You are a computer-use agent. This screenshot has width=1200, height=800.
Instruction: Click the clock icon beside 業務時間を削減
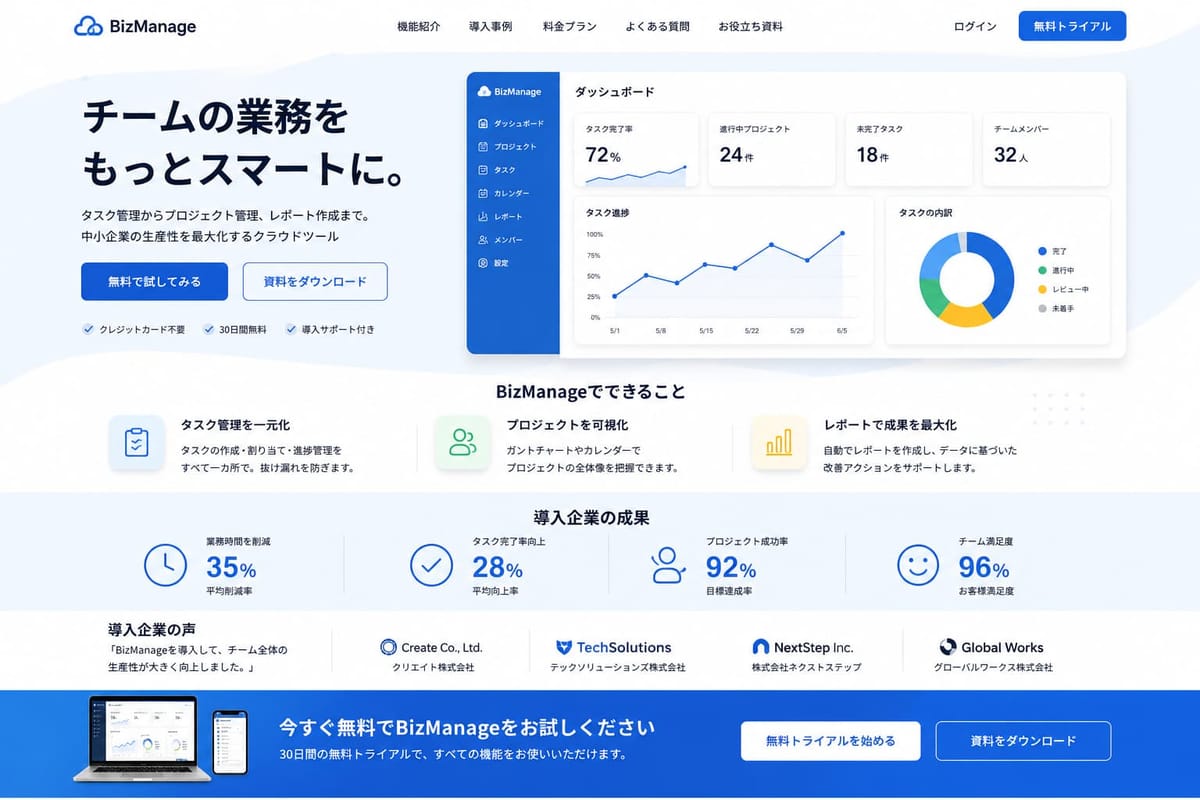pos(165,565)
